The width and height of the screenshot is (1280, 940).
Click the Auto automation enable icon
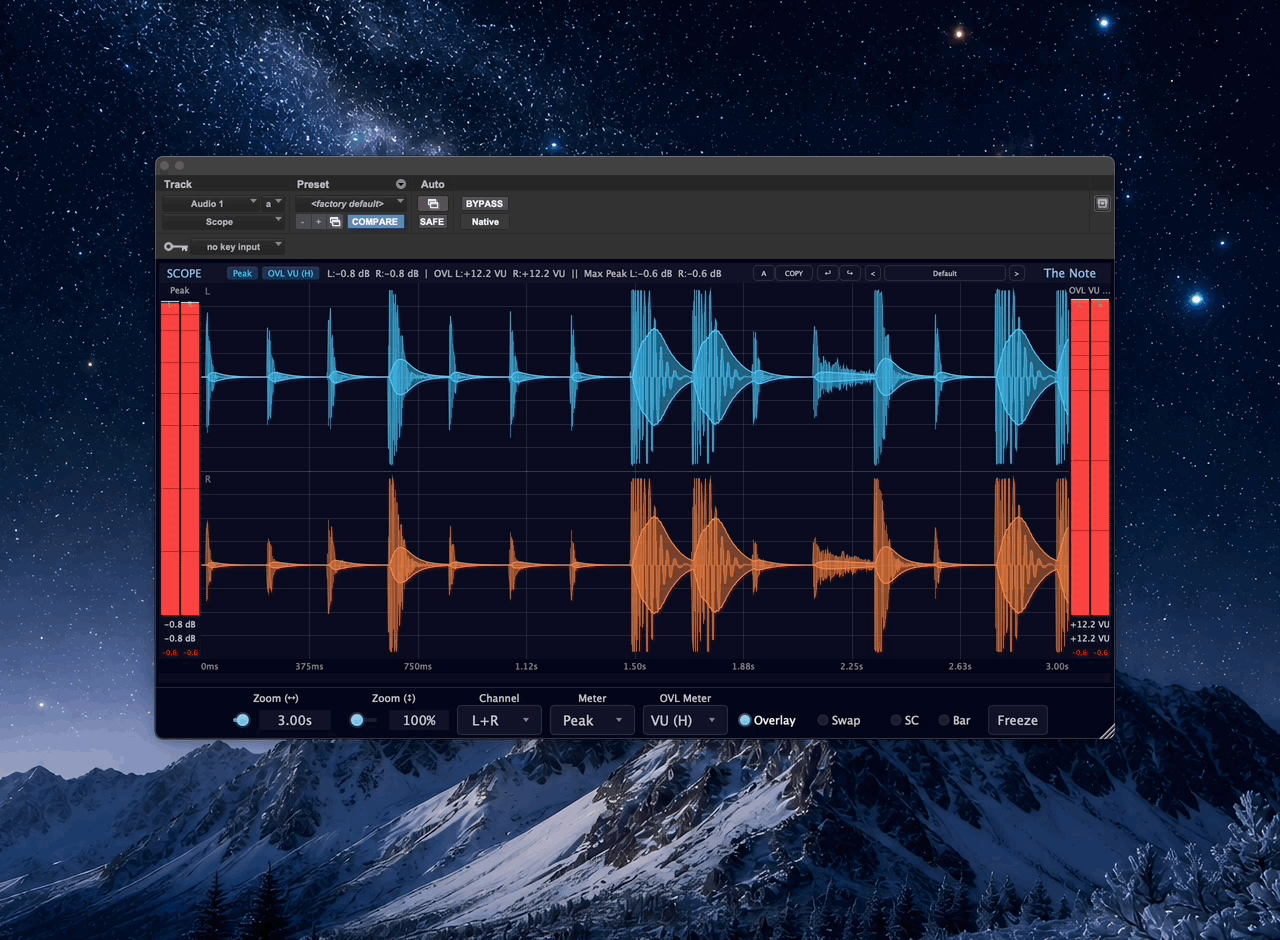pos(432,204)
